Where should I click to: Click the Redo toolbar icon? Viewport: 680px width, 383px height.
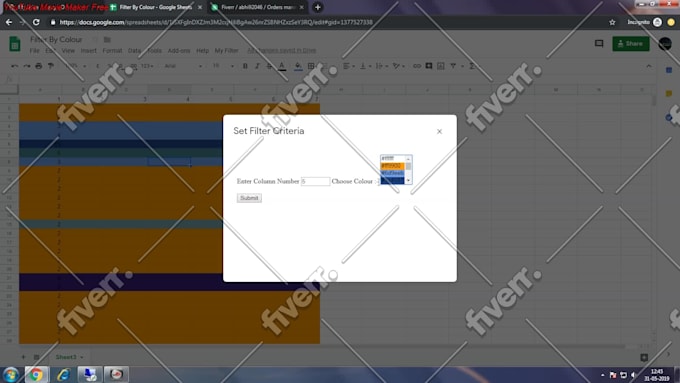point(27,66)
